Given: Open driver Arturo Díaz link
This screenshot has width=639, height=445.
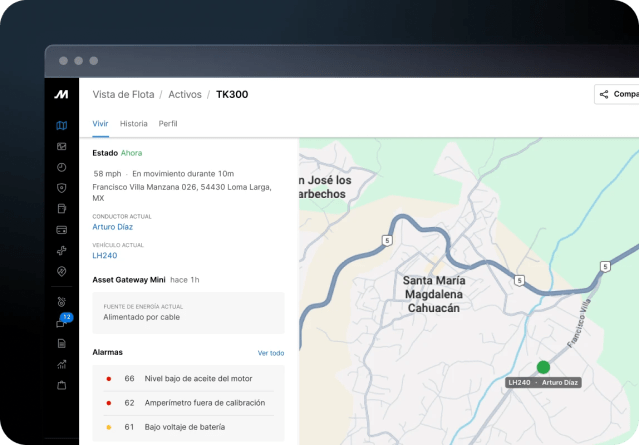Looking at the screenshot, I should click(112, 227).
